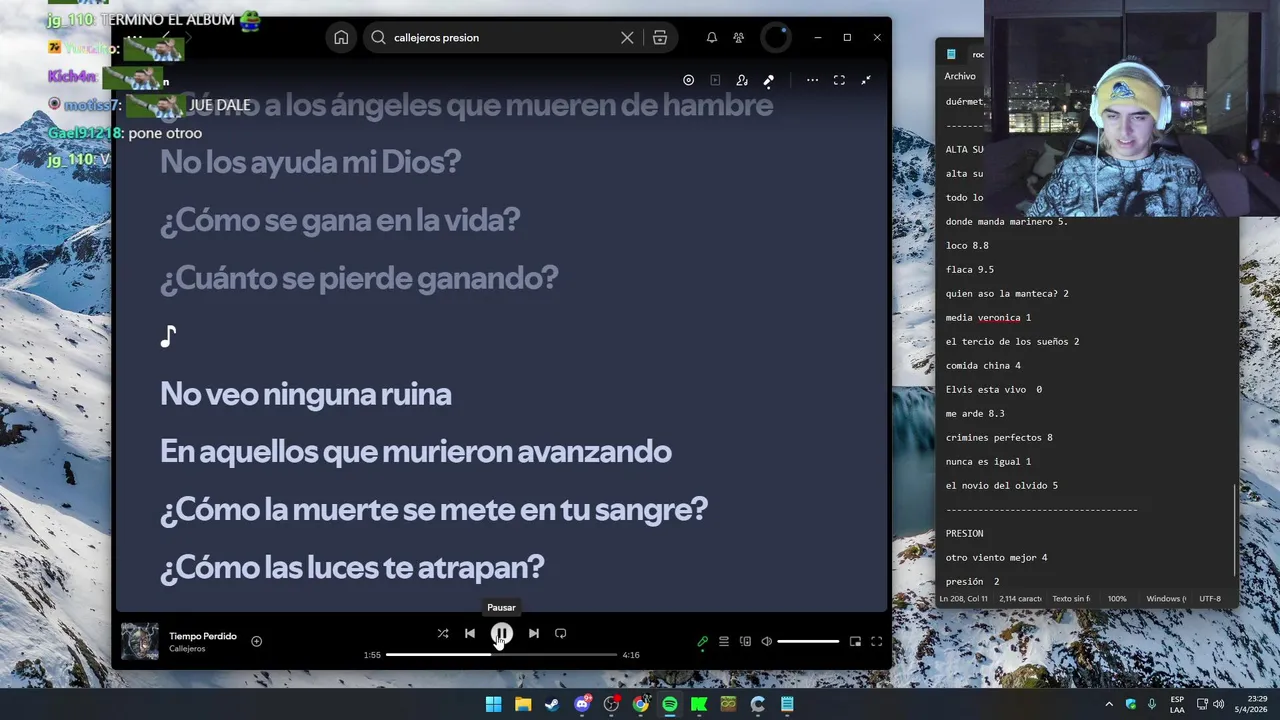Screen dimensions: 1280x720
Task: Clear the Spotify search field
Action: pyautogui.click(x=627, y=37)
